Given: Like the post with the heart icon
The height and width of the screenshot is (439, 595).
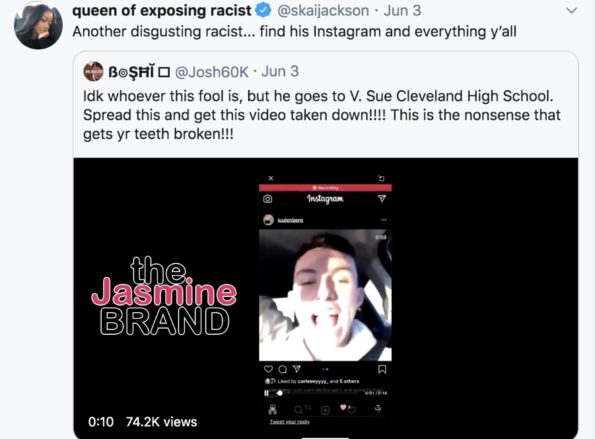Looking at the screenshot, I should [x=268, y=369].
